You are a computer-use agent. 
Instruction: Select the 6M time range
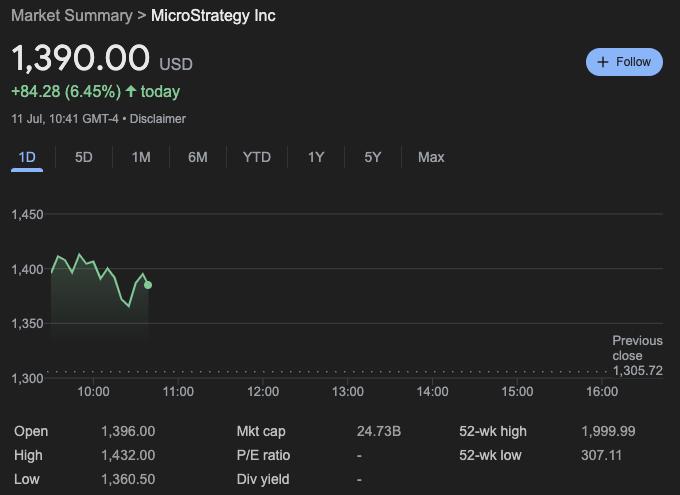click(198, 157)
